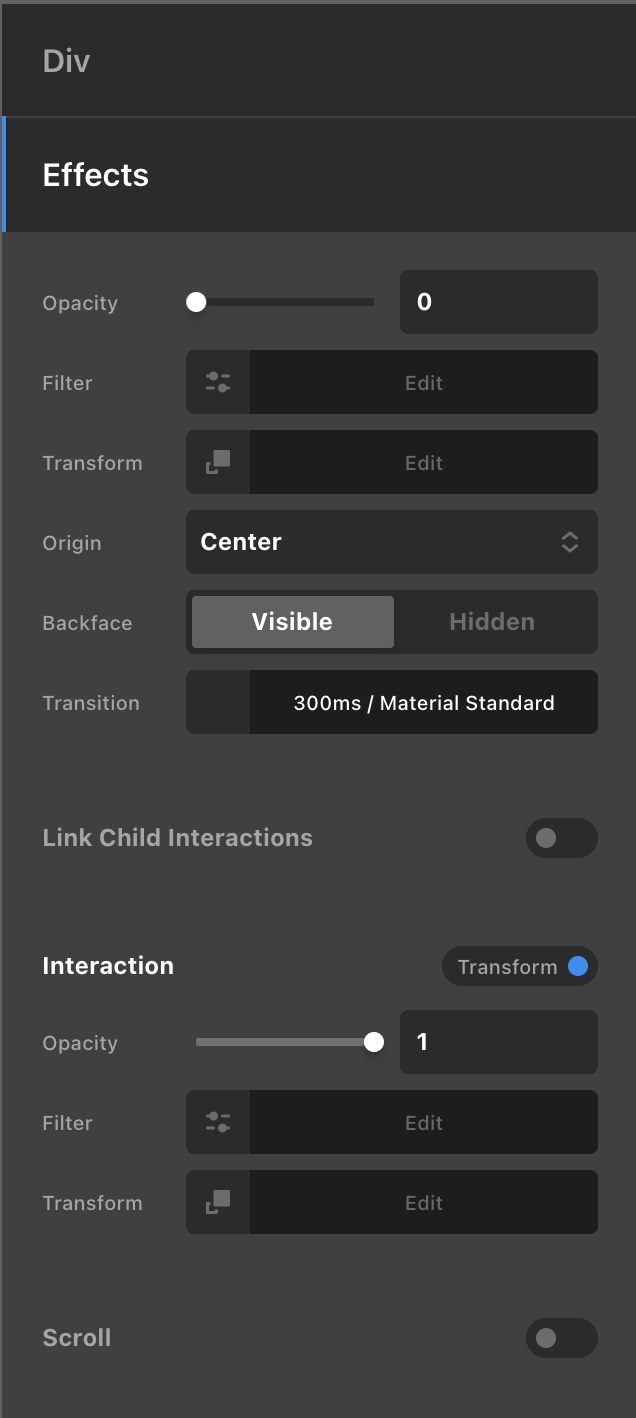Viewport: 636px width, 1418px height.
Task: Toggle the Link Child Interactions switch
Action: tap(561, 838)
